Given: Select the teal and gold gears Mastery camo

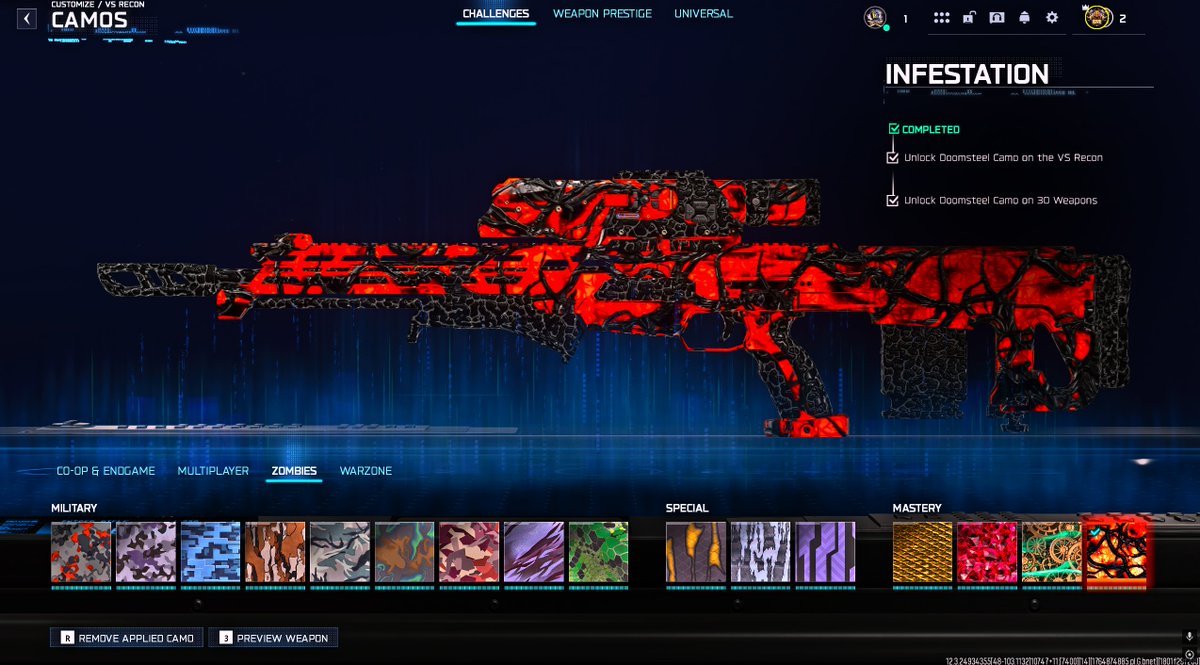Looking at the screenshot, I should click(x=1052, y=552).
